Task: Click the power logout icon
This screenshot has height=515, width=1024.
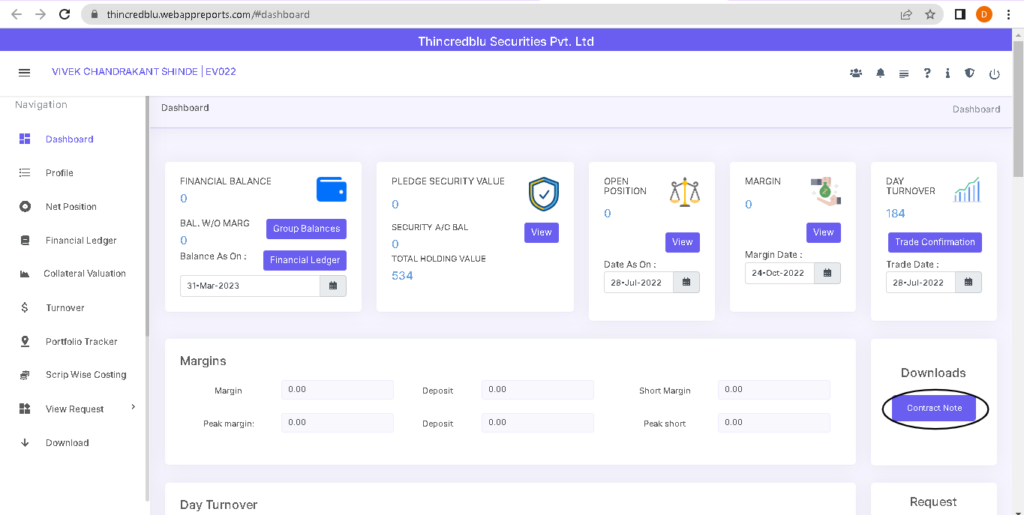Action: click(x=994, y=74)
